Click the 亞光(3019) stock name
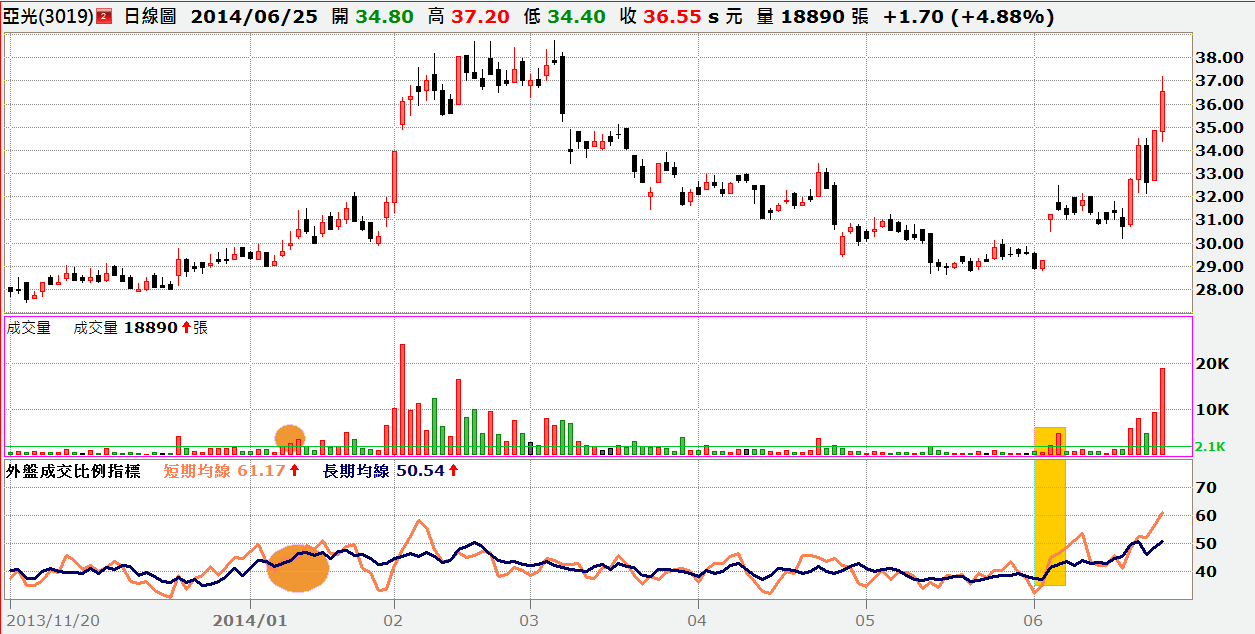 [x=49, y=17]
